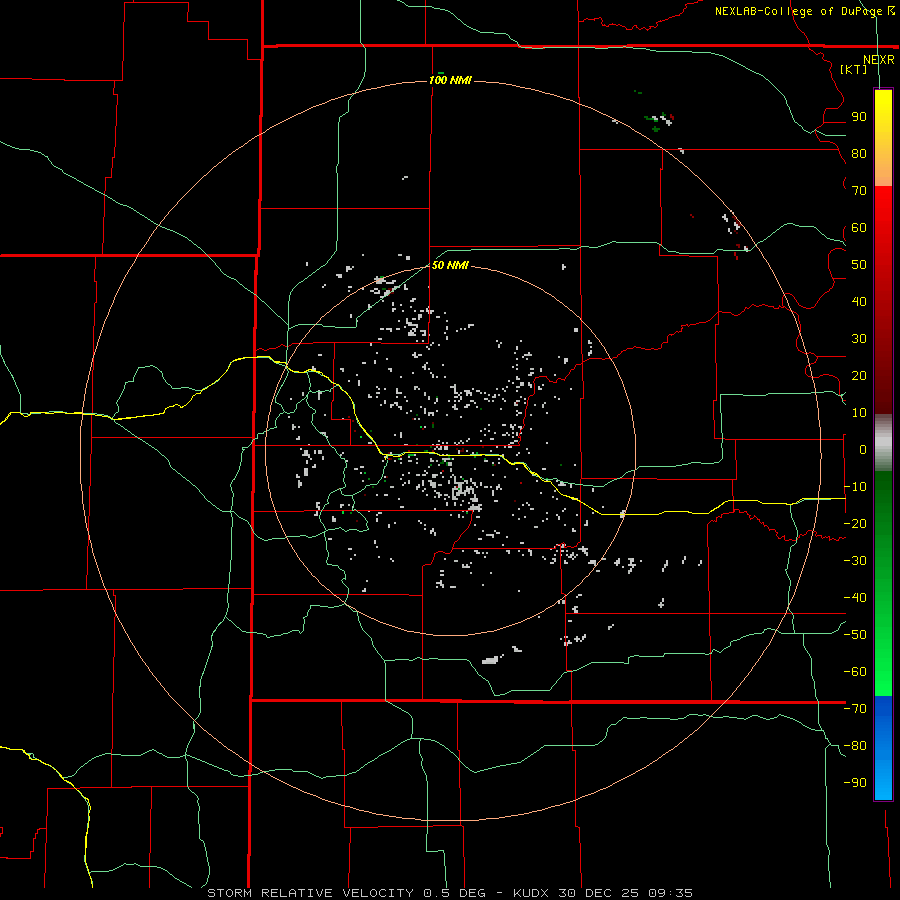Click the "-50" tick label on the velocity scale
Image resolution: width=900 pixels, height=900 pixels.
coord(855,635)
